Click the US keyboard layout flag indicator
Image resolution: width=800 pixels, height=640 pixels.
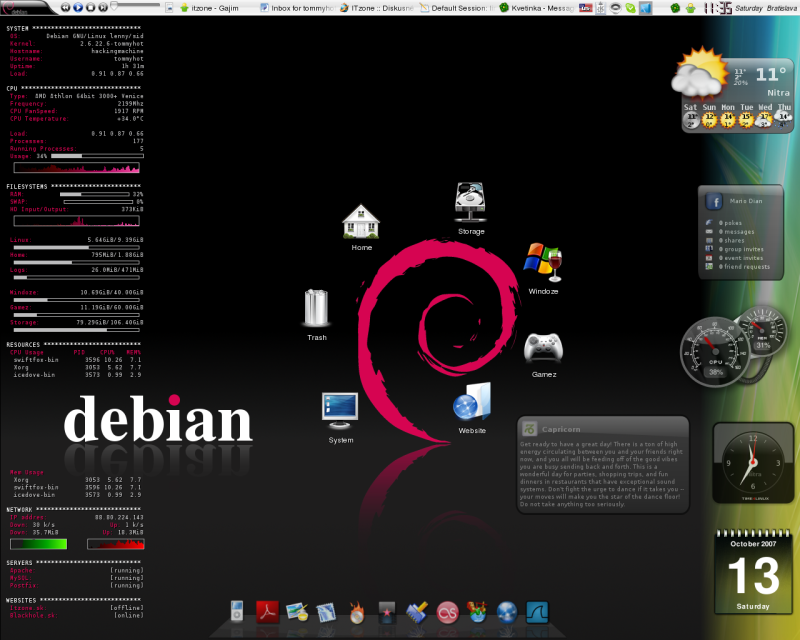click(x=585, y=8)
